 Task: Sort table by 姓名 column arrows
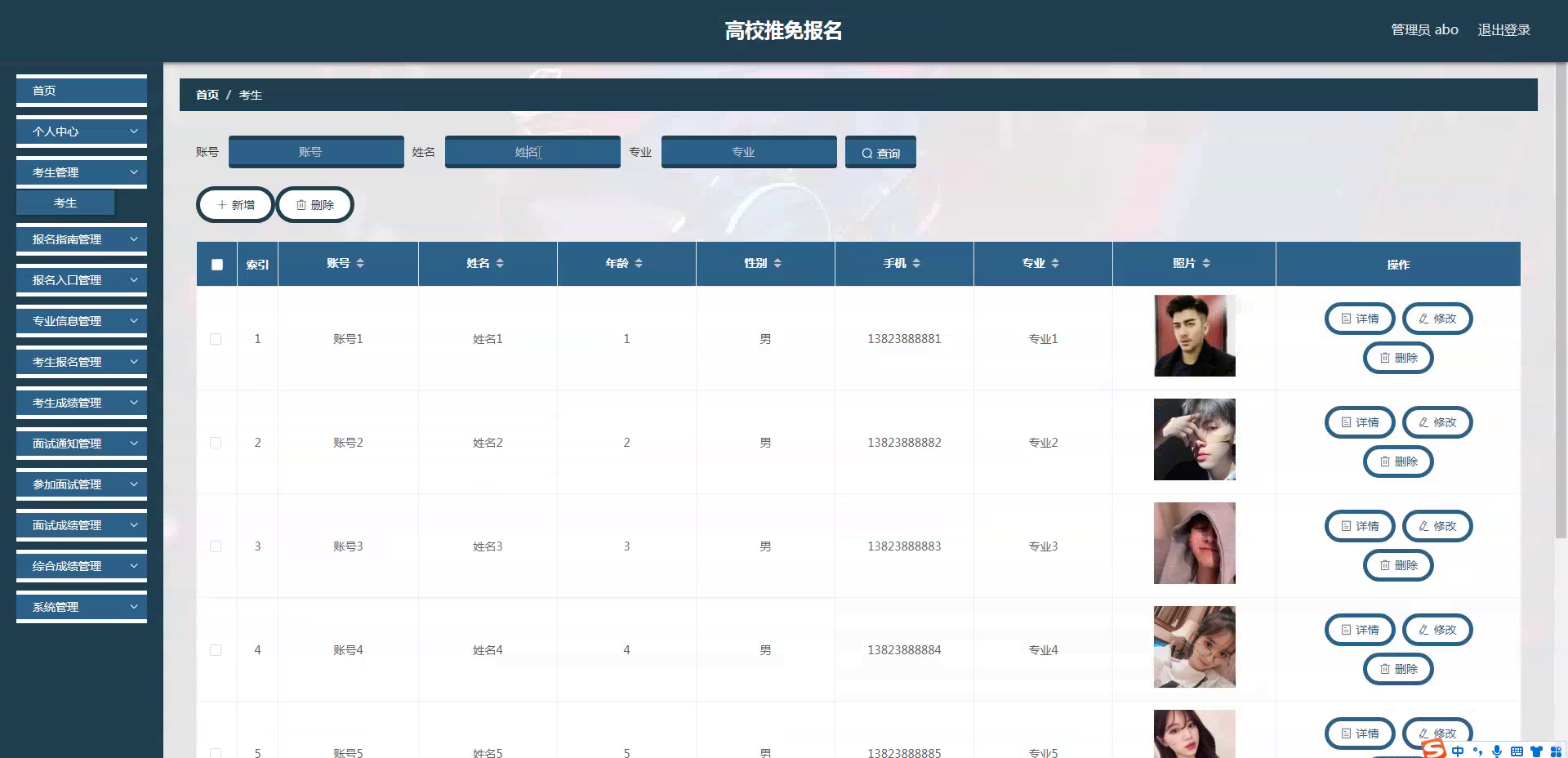click(x=500, y=263)
